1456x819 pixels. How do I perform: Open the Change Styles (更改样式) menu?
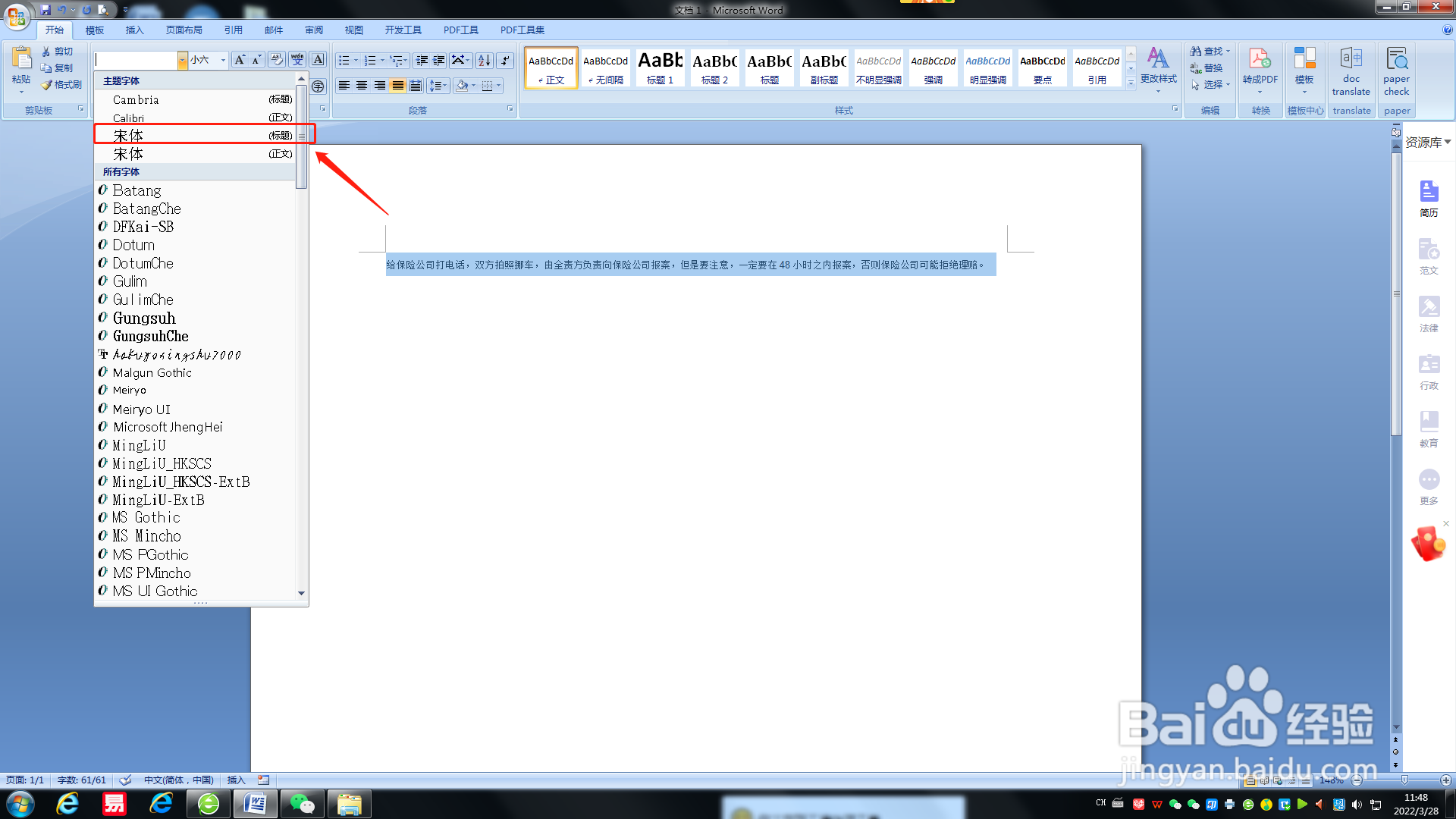(1158, 70)
